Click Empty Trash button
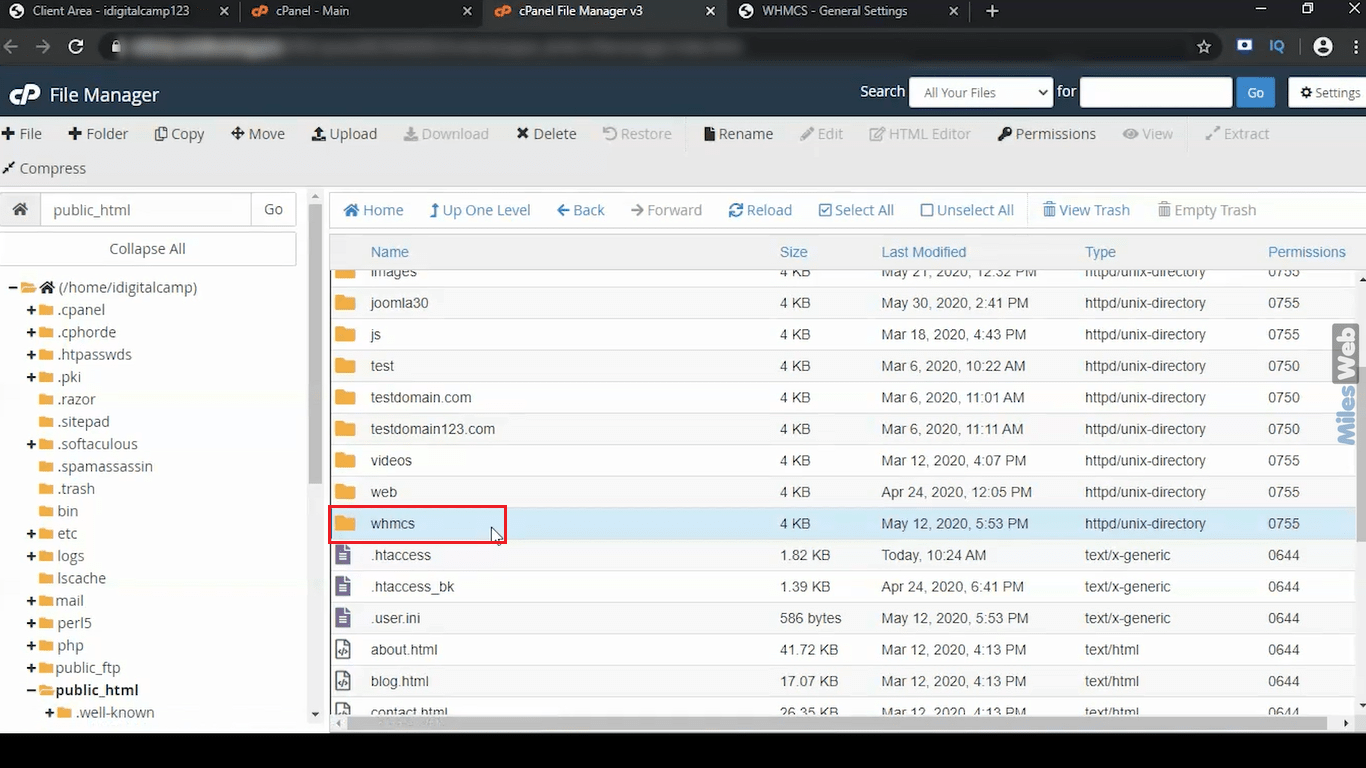 (1207, 210)
